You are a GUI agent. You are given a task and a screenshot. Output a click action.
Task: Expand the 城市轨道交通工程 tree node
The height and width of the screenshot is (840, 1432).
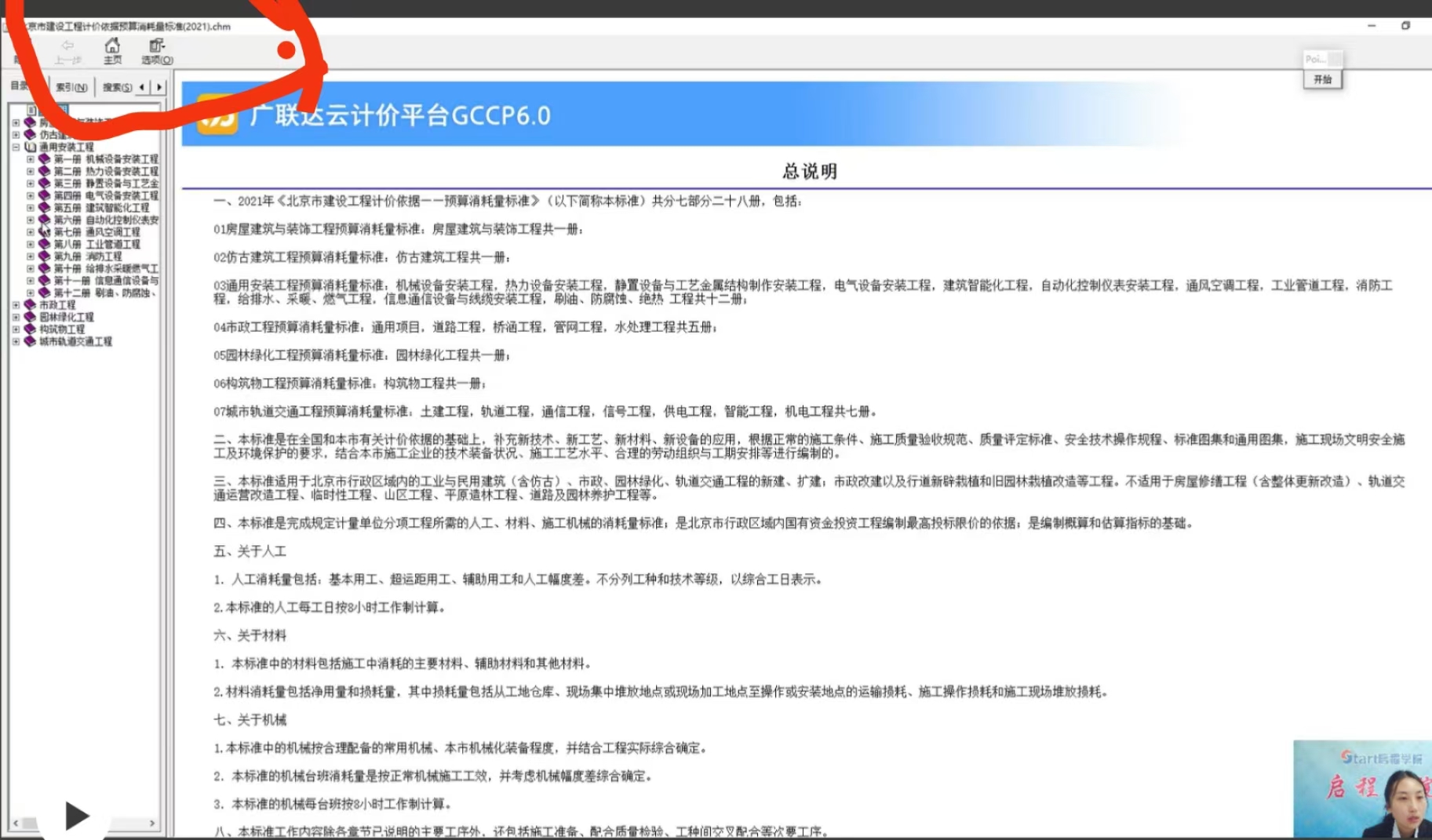pos(16,341)
